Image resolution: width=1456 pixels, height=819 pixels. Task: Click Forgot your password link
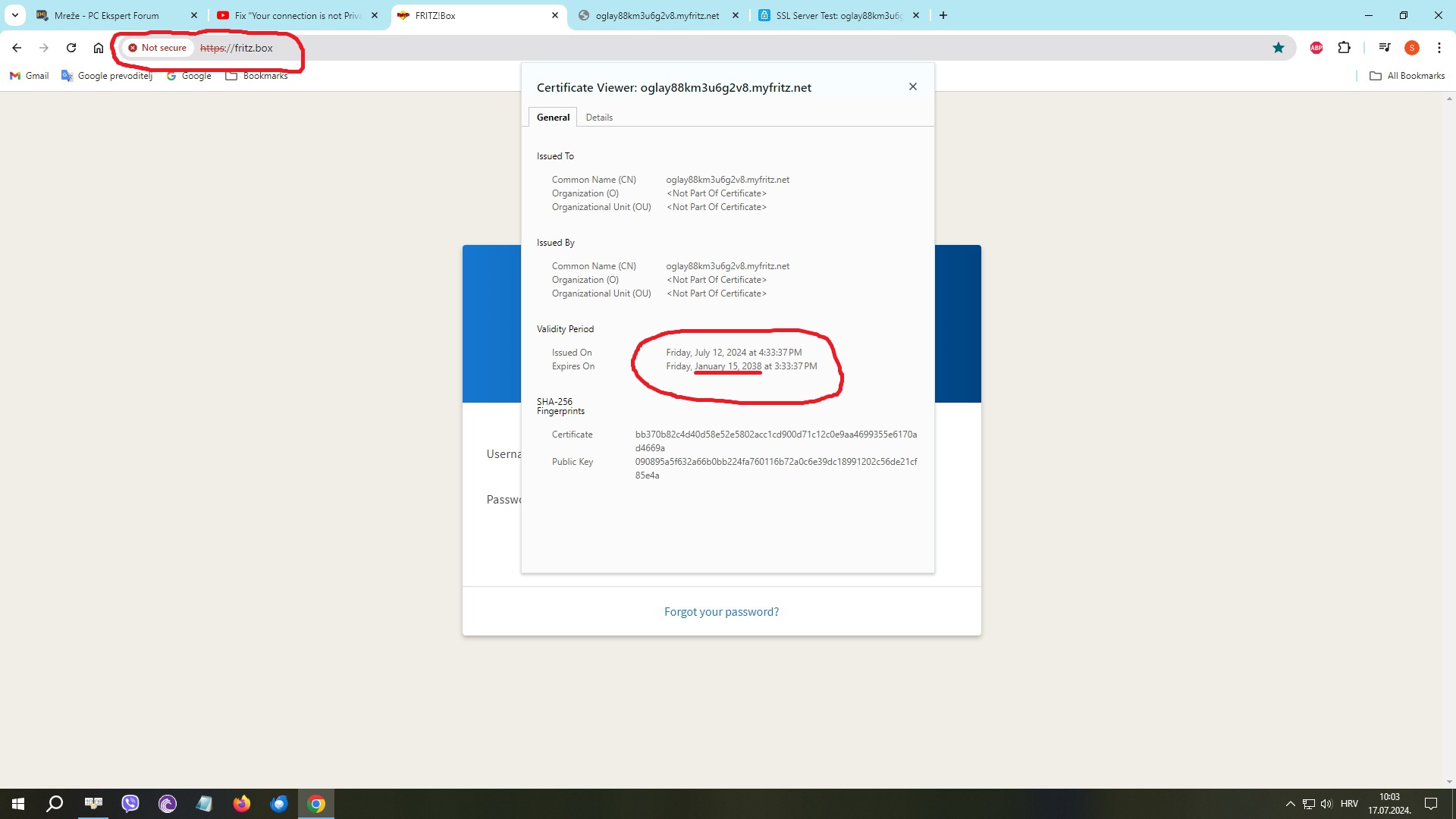[x=721, y=612]
